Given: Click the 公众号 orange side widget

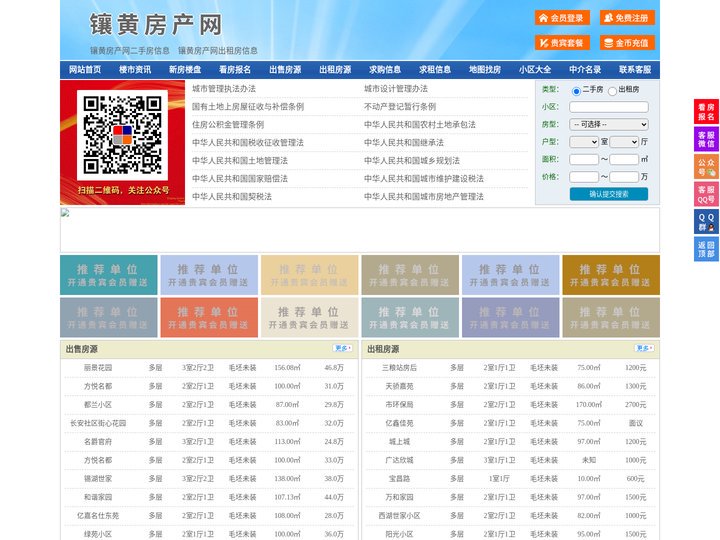Looking at the screenshot, I should (x=706, y=167).
